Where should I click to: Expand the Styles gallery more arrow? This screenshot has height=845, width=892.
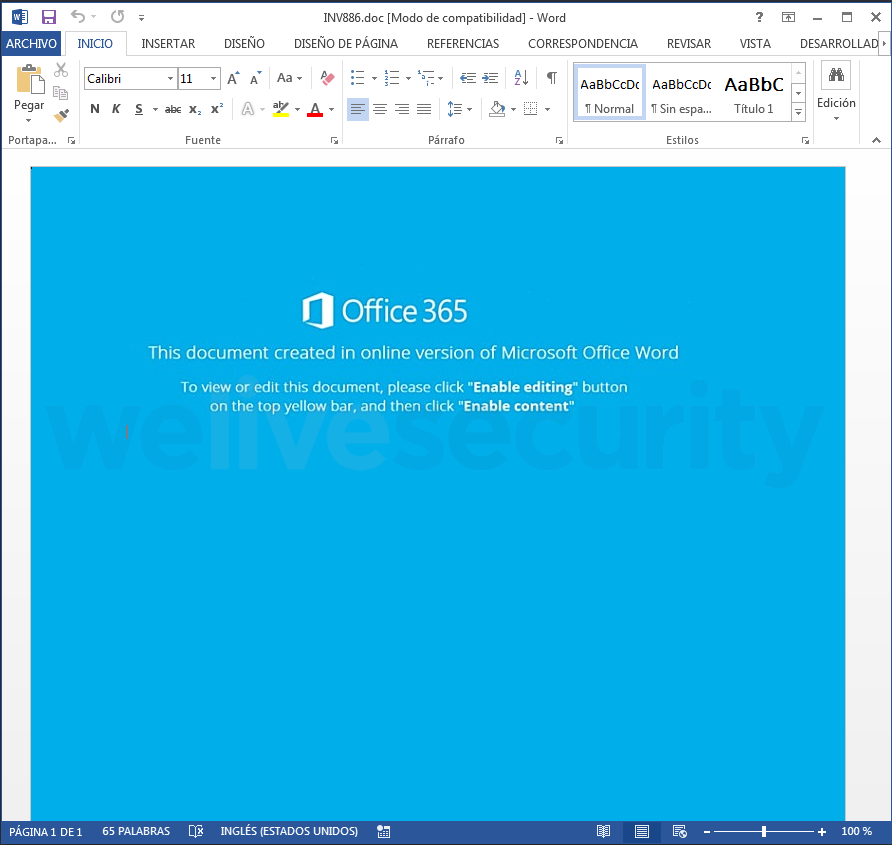click(x=798, y=113)
